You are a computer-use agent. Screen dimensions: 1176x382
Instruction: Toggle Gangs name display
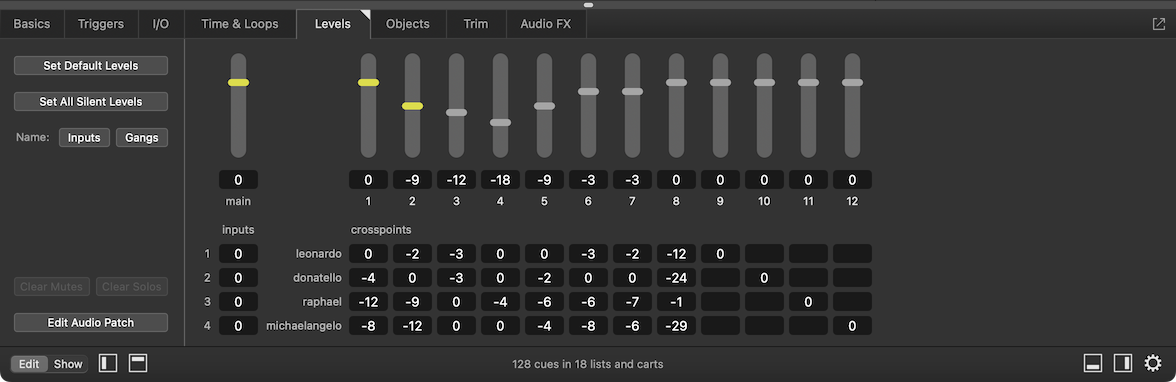click(142, 137)
